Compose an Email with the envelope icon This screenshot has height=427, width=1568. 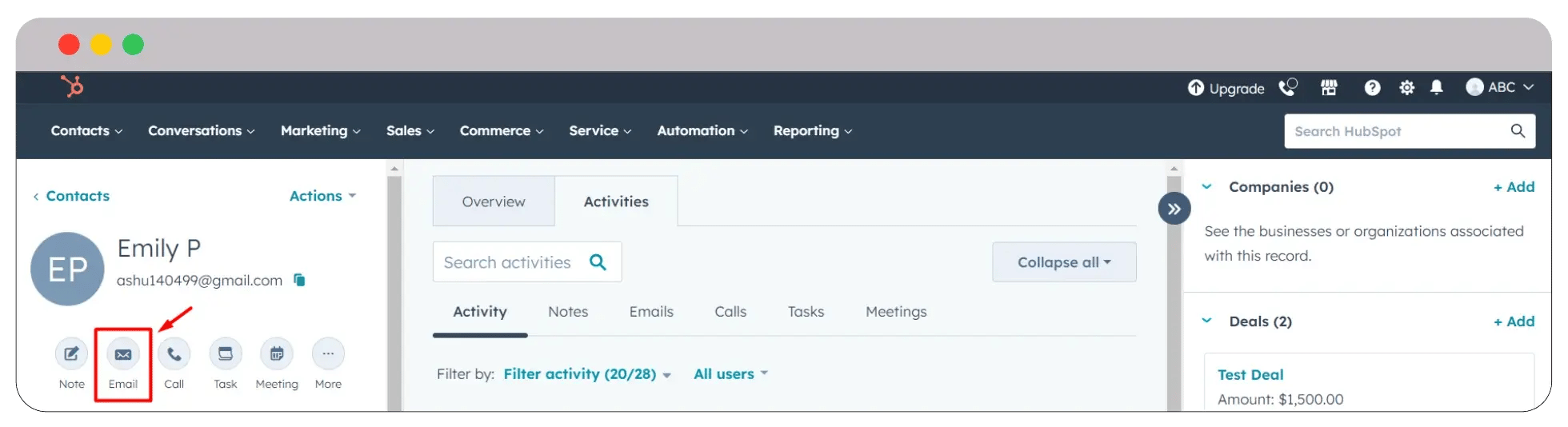coord(123,353)
